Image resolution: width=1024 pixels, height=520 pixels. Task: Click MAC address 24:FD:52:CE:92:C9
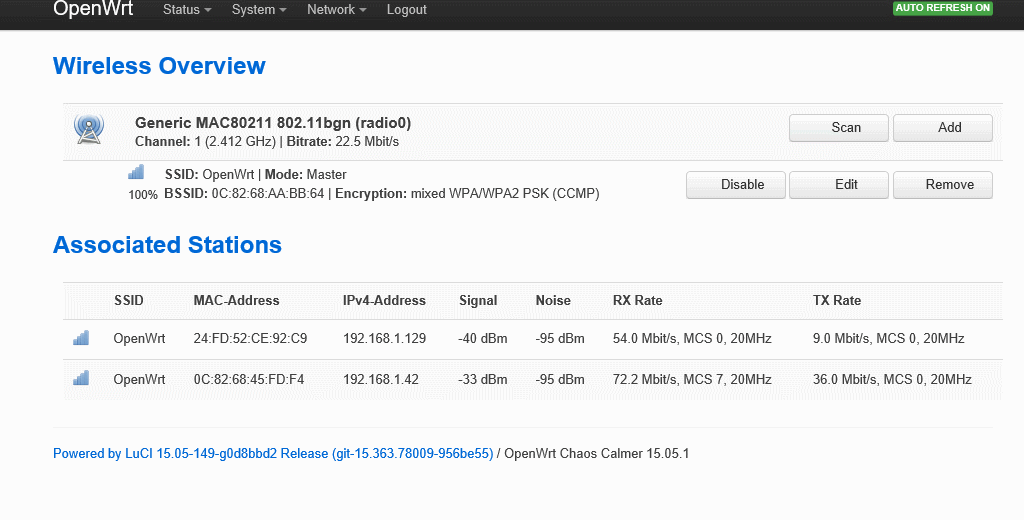[x=250, y=338]
